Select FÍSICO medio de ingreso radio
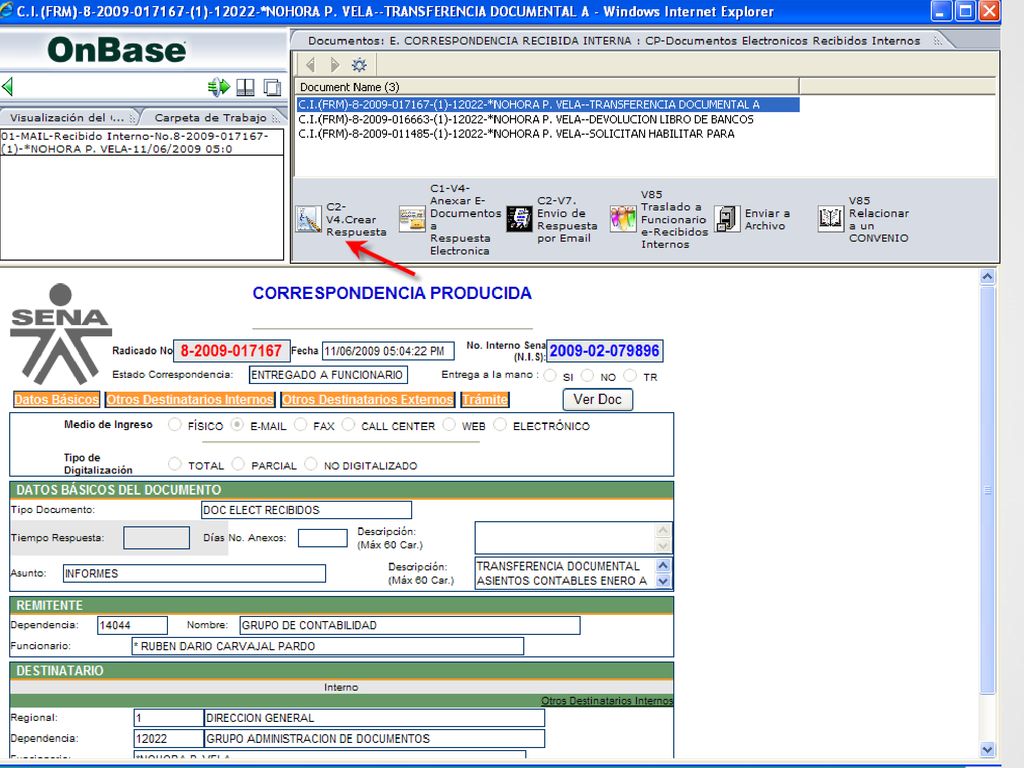The height and width of the screenshot is (768, 1024). pos(174,424)
